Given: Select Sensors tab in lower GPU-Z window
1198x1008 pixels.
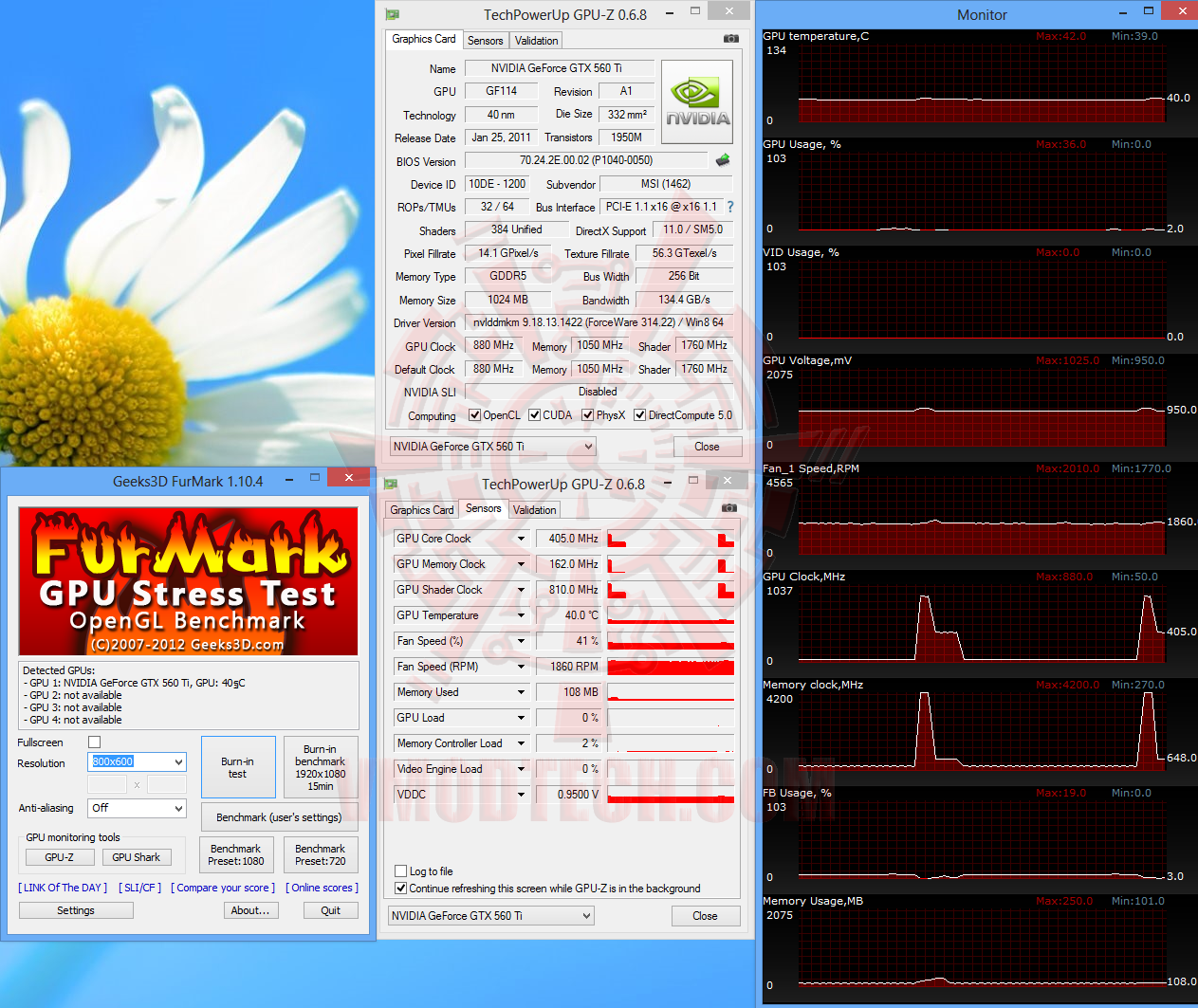Looking at the screenshot, I should 484,508.
